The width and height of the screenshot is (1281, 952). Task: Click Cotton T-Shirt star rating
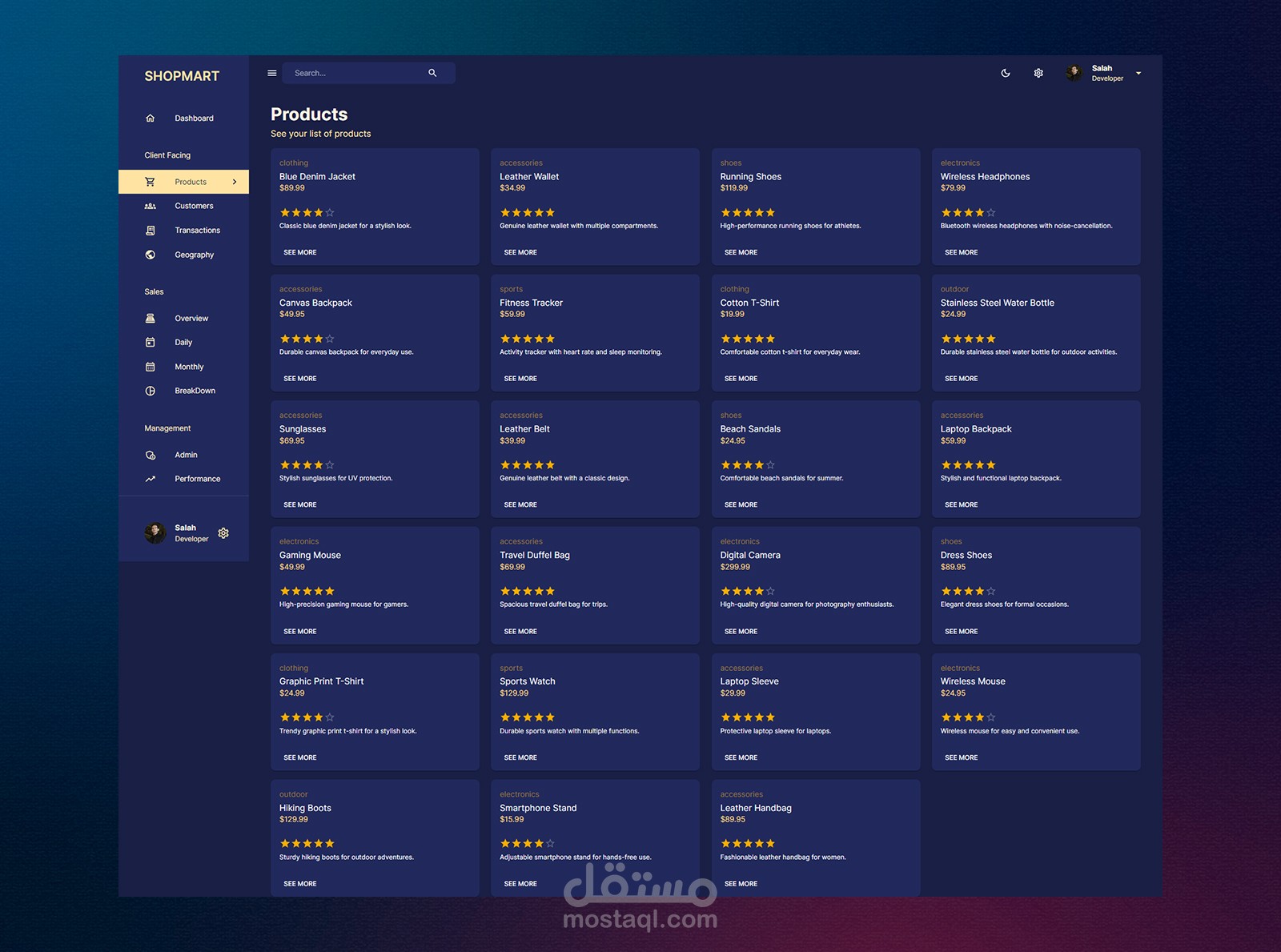(748, 339)
